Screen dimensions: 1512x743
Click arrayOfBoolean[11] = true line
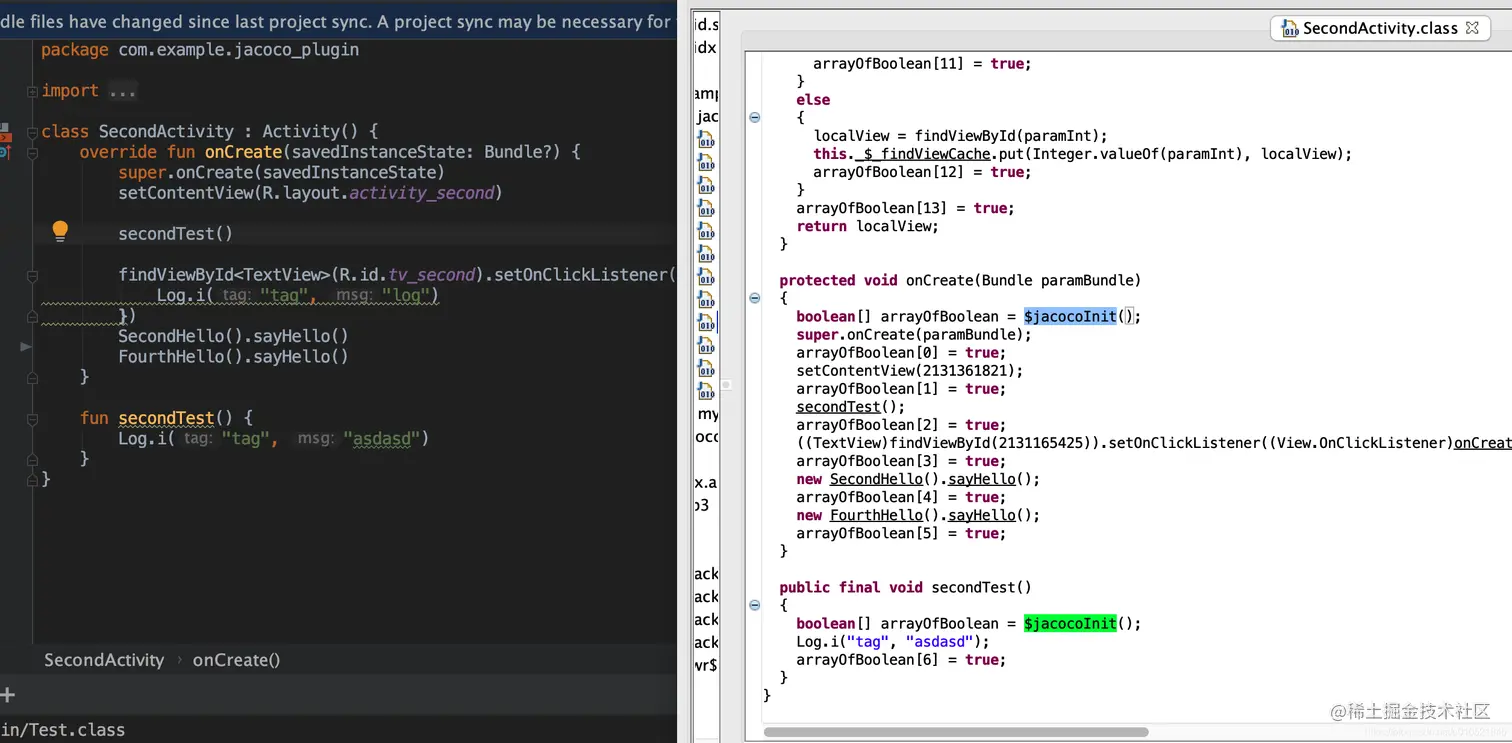921,63
